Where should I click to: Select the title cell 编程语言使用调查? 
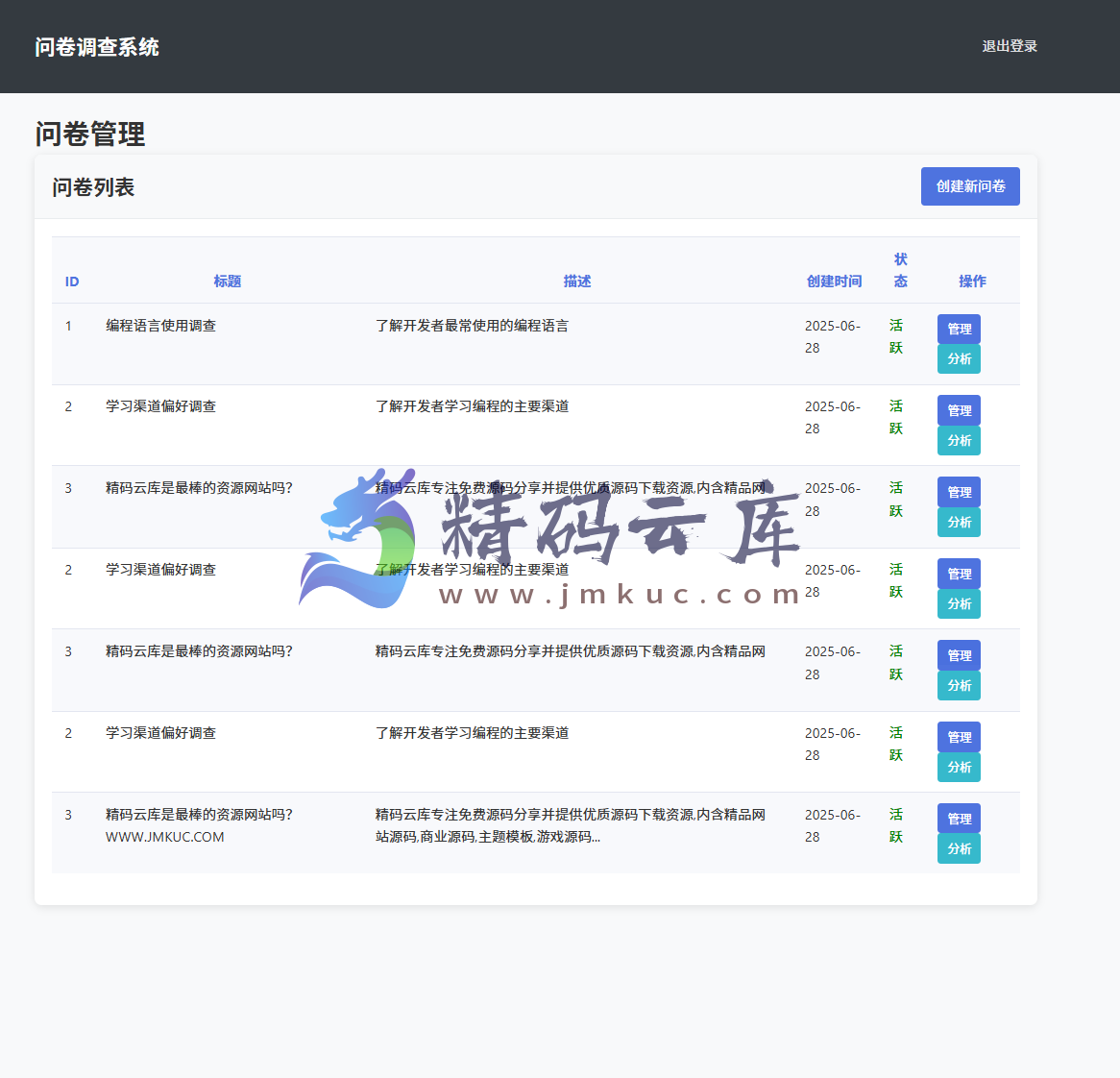coord(160,326)
